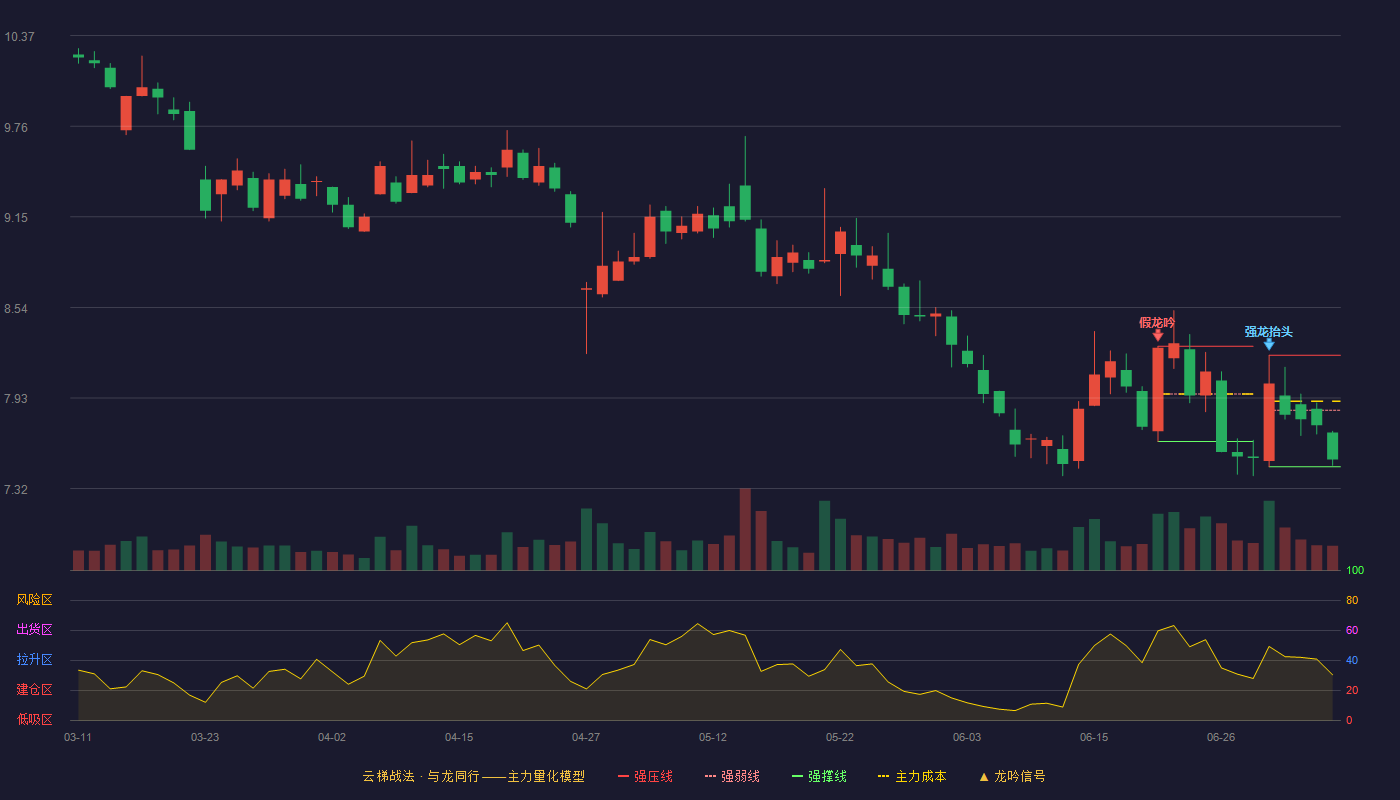Click the 05-22 date label
Viewport: 1400px width, 800px height.
[840, 737]
